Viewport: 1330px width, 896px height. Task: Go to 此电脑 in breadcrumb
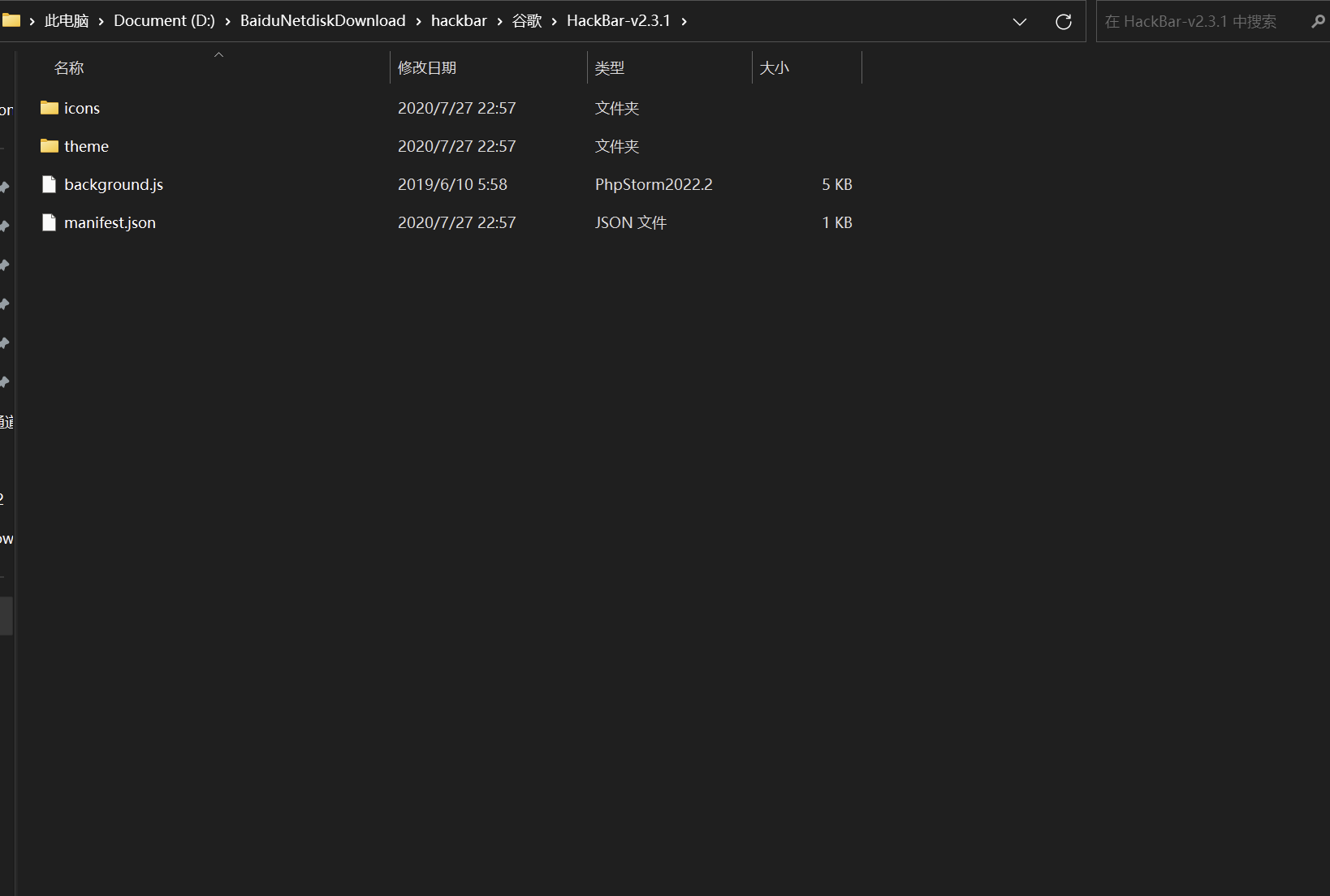coord(67,21)
